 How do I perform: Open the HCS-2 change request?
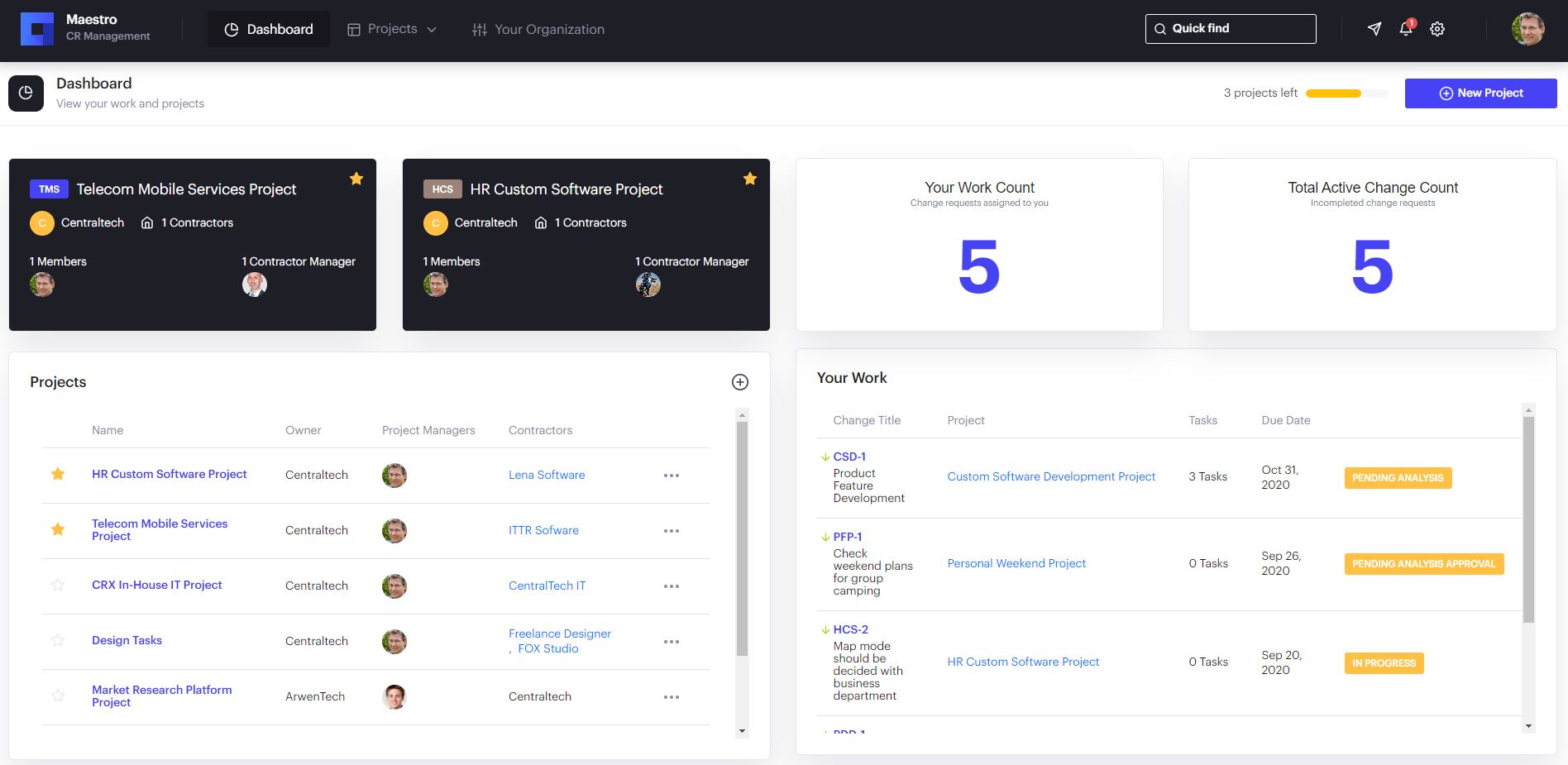(850, 629)
